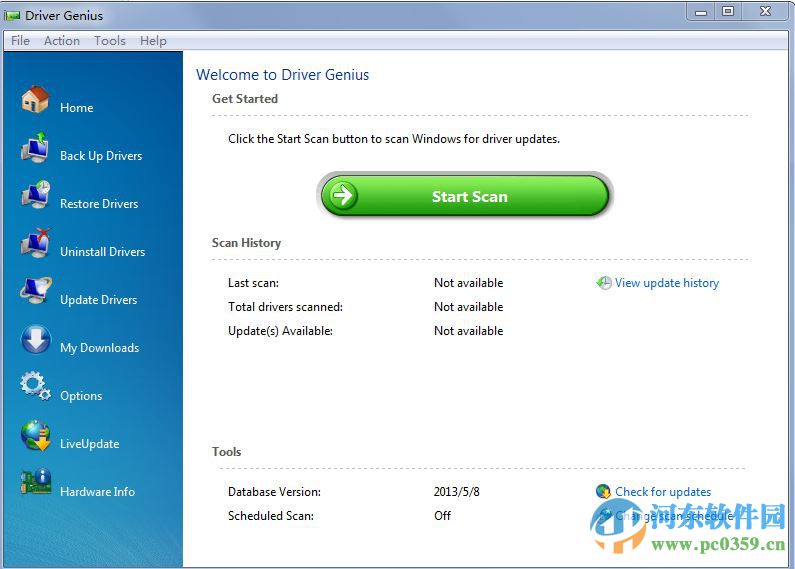Click the Tools section heading in main panel
Screen dimensions: 795x569
click(226, 451)
